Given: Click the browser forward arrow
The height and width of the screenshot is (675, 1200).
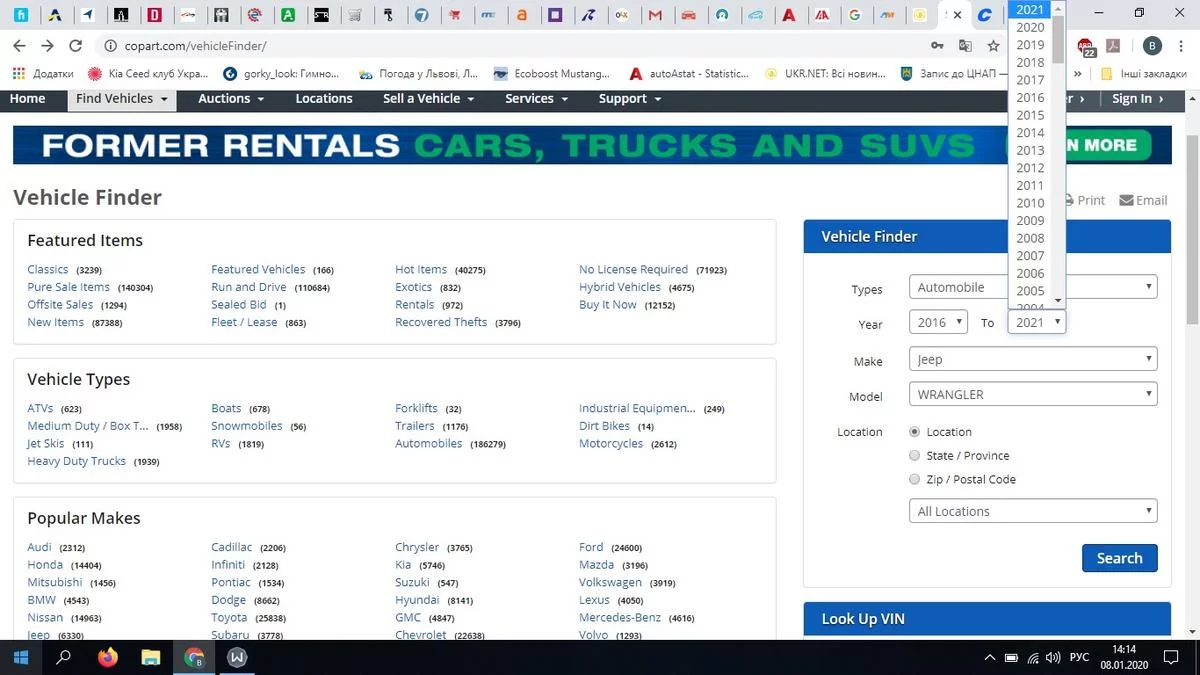Looking at the screenshot, I should coord(47,46).
